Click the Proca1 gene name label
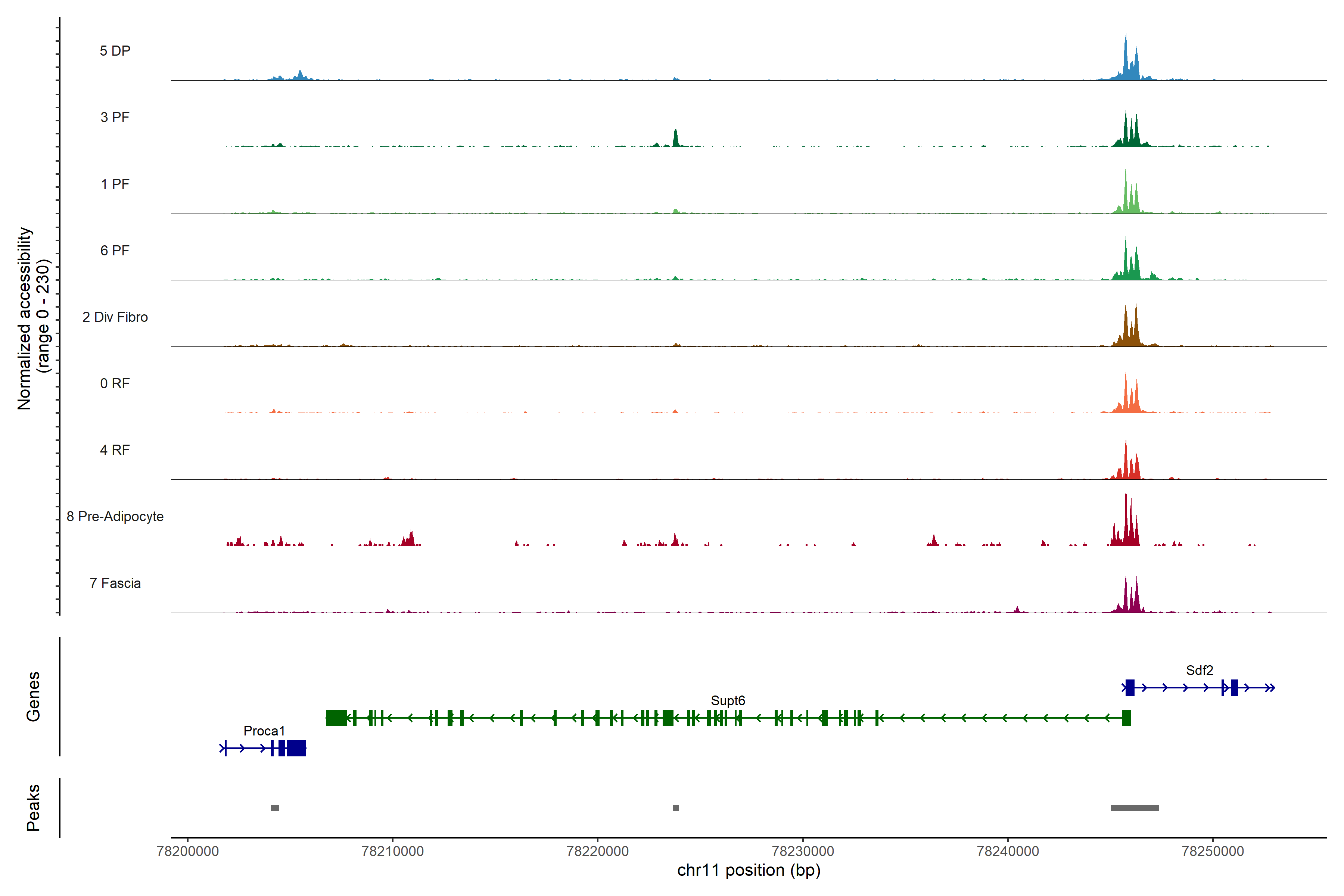Screen dimensions: 1344x896 pyautogui.click(x=264, y=731)
